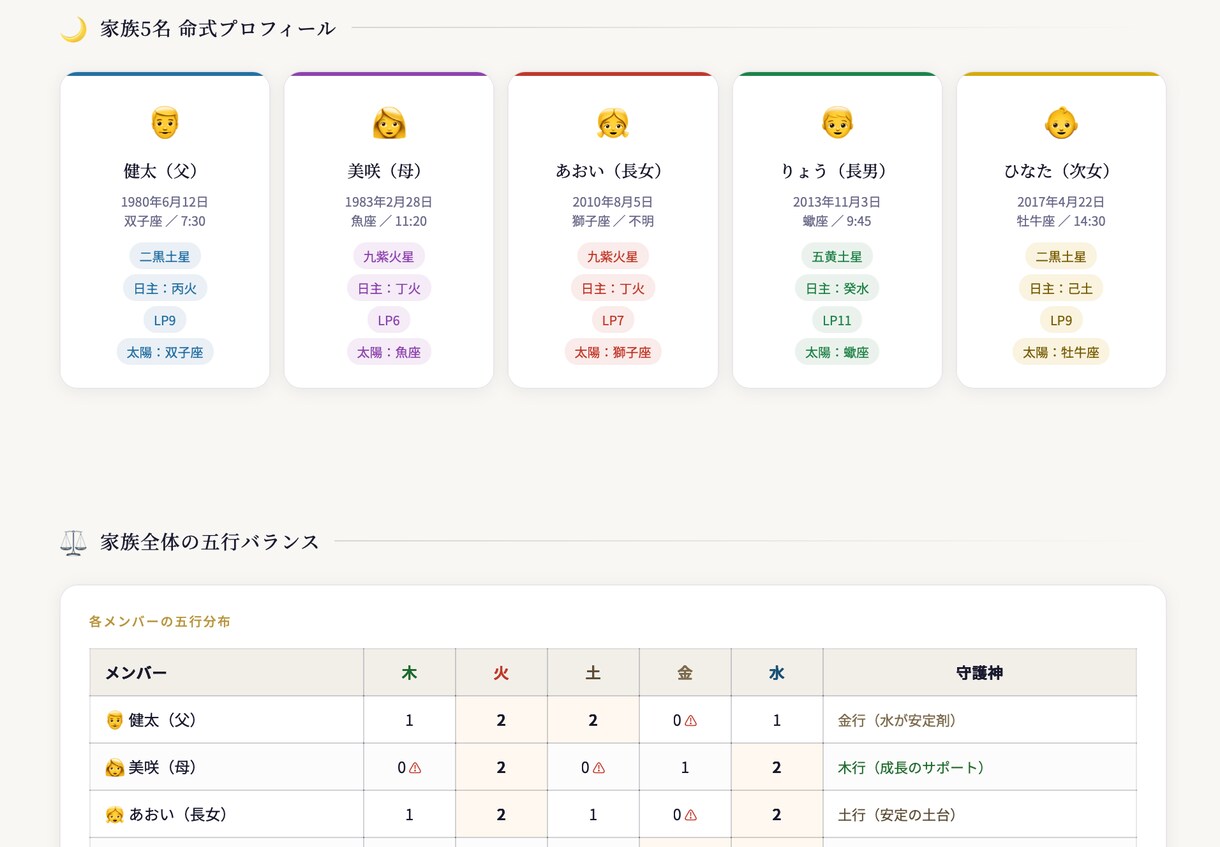
Task: Select あおい's 九紫火星 tag
Action: 613,256
